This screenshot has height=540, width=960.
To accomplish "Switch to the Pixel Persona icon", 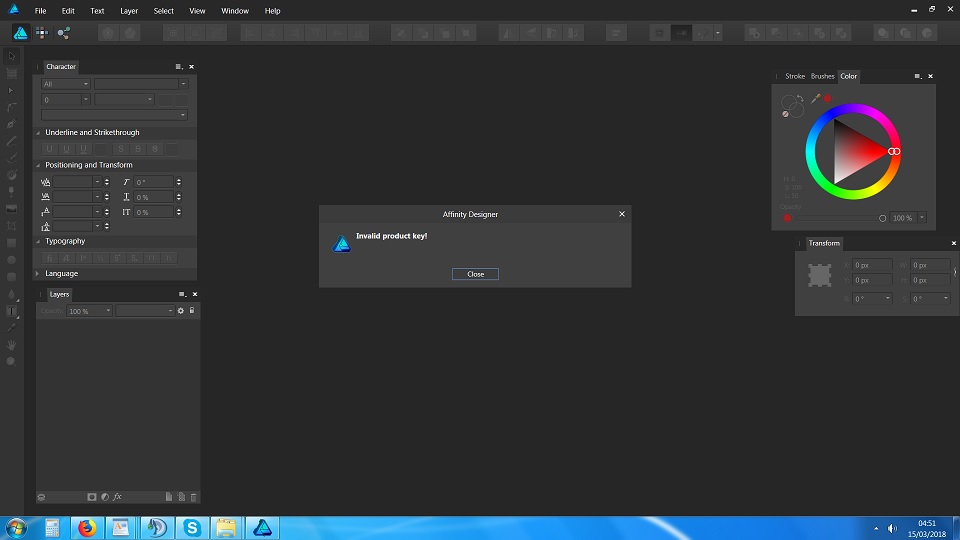I will pos(42,32).
